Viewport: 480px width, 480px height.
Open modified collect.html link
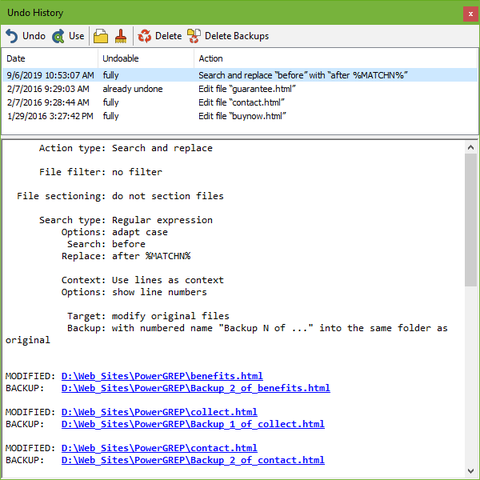(159, 412)
